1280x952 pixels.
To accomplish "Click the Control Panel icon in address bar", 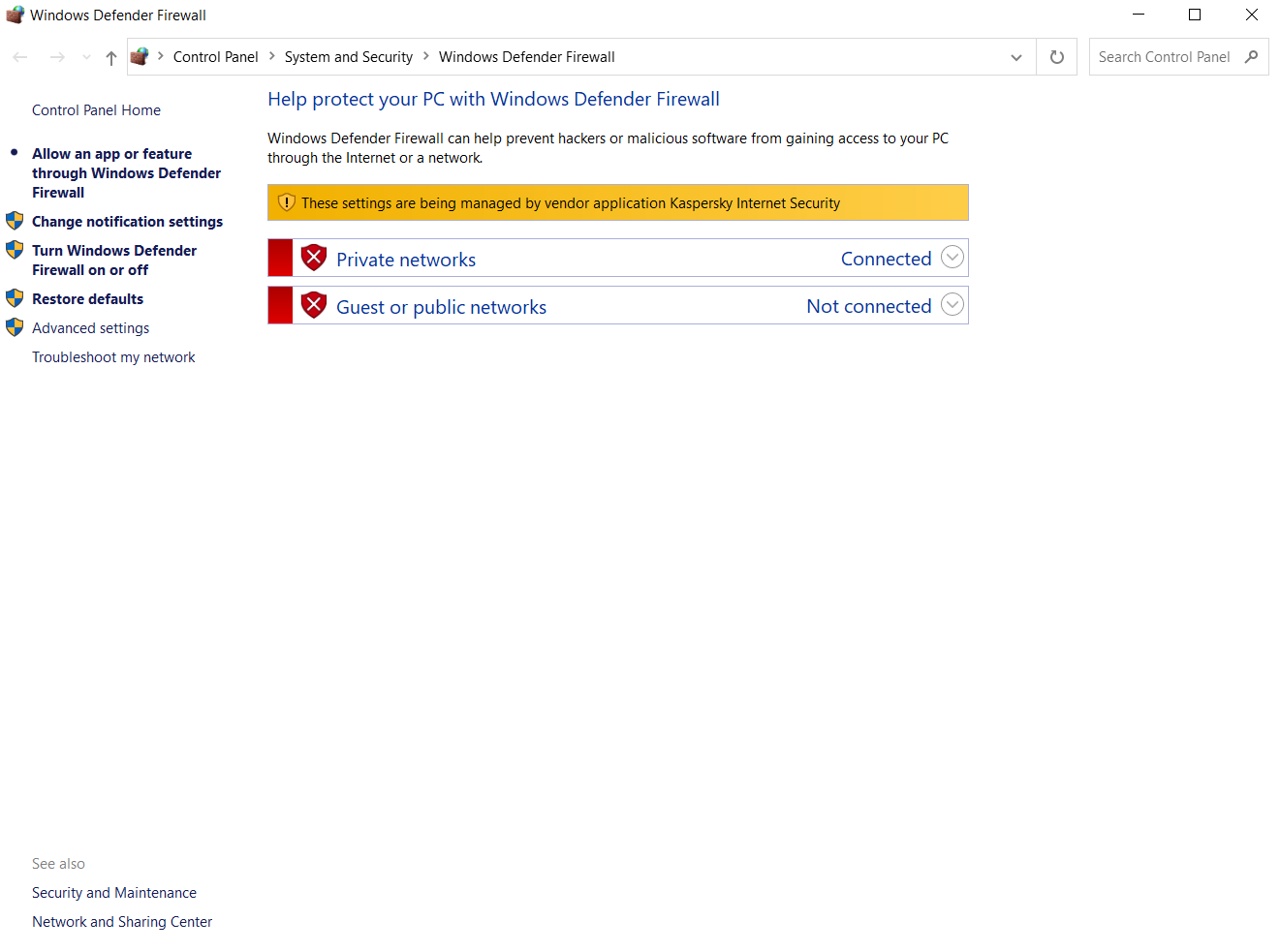I will pyautogui.click(x=140, y=57).
